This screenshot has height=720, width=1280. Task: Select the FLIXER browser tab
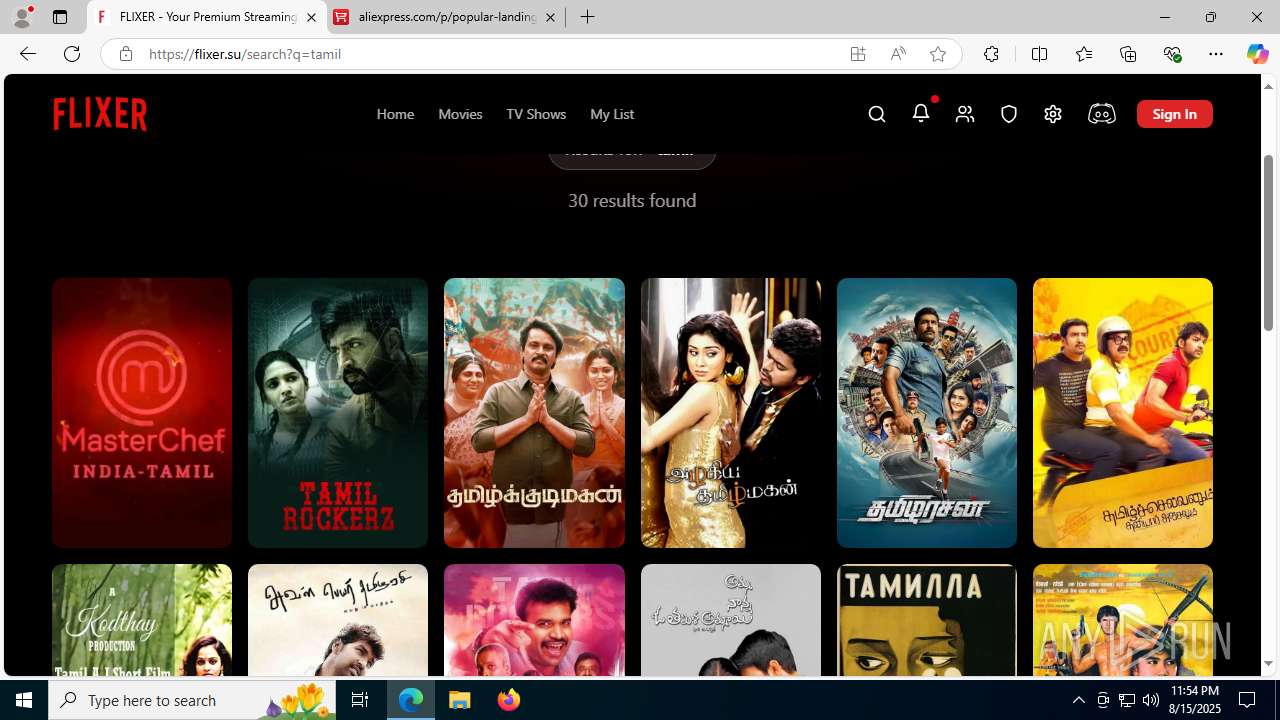point(207,17)
